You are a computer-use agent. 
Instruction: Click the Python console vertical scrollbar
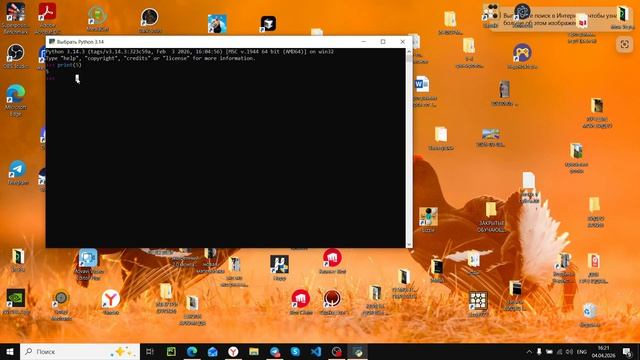click(409, 147)
